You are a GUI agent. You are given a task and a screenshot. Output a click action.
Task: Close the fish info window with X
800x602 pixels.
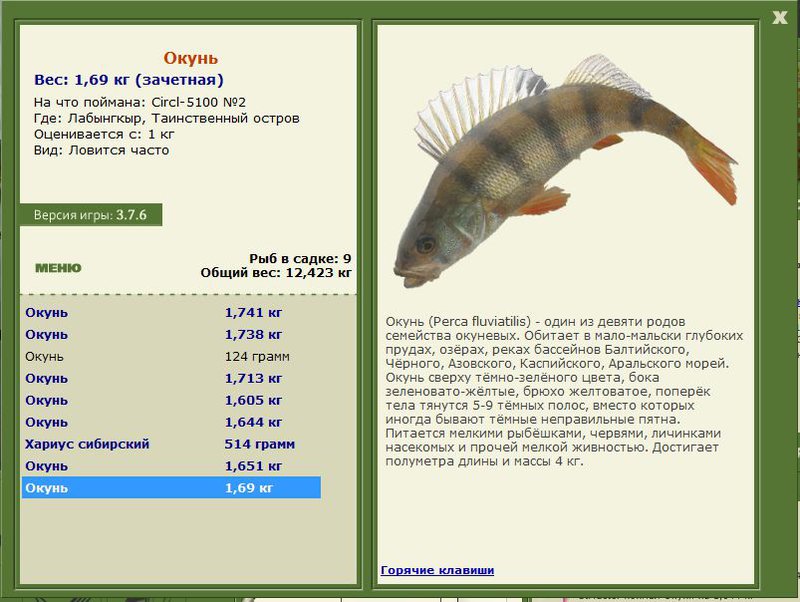point(780,17)
